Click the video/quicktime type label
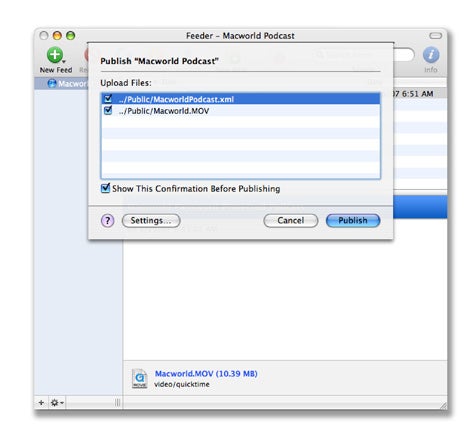Viewport: 470px width, 433px height. click(x=182, y=384)
